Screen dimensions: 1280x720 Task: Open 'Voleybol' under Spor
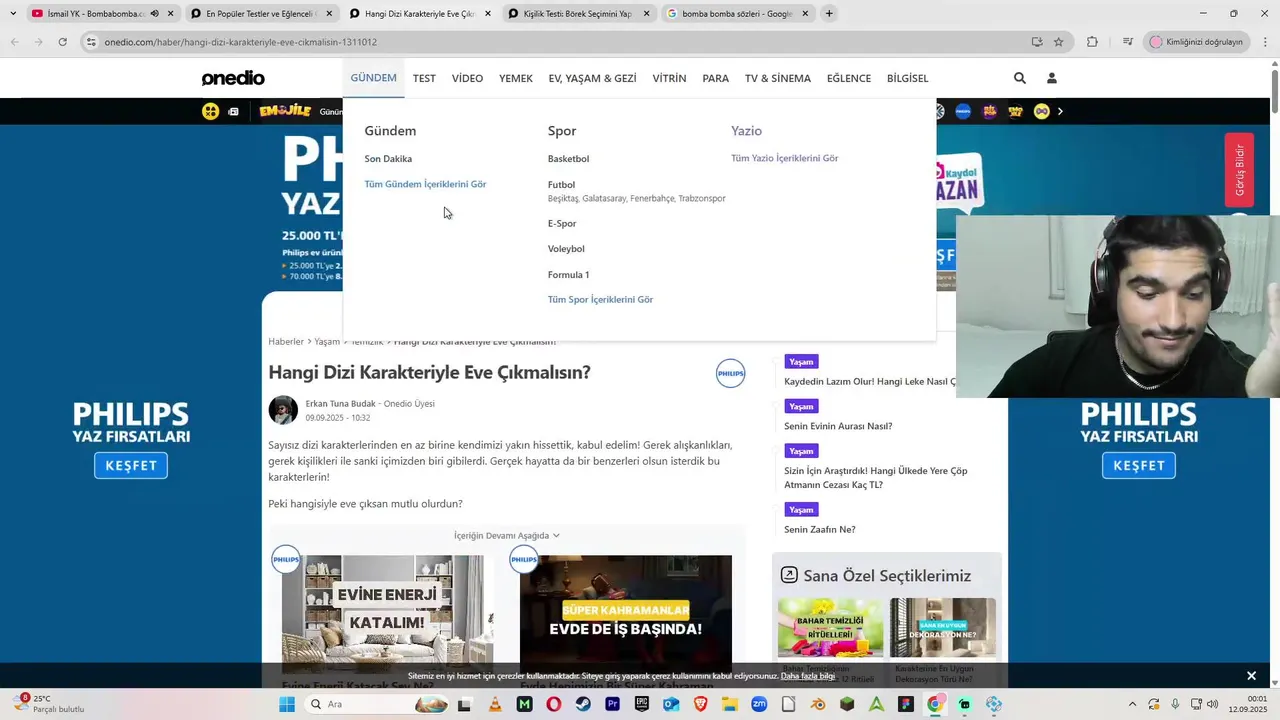coord(566,249)
